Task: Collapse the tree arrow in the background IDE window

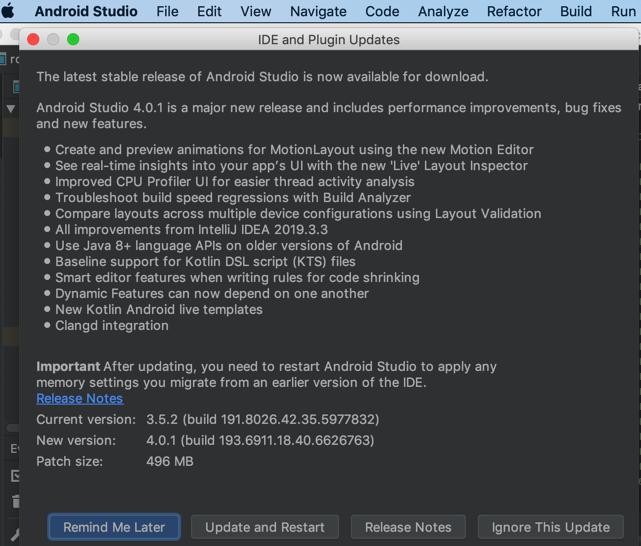Action: tap(11, 109)
